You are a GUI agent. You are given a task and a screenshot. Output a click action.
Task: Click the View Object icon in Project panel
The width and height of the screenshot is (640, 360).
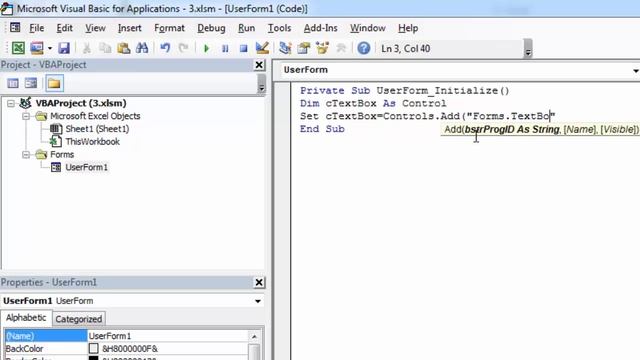pyautogui.click(x=31, y=83)
